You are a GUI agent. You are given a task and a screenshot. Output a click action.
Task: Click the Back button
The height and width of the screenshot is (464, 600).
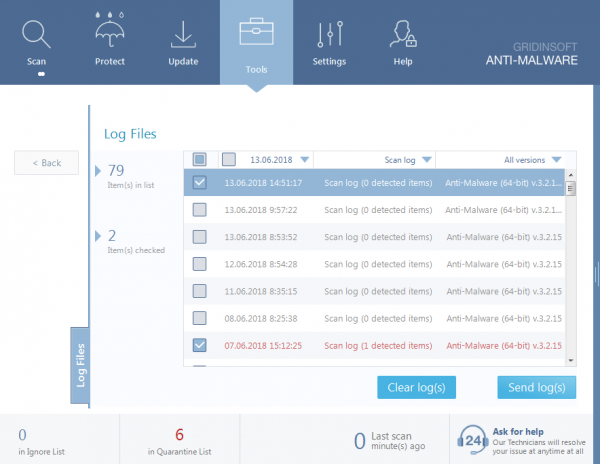(x=46, y=163)
